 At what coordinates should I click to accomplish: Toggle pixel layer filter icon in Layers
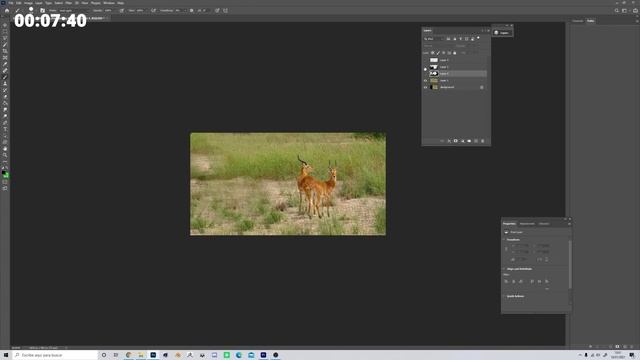(449, 39)
